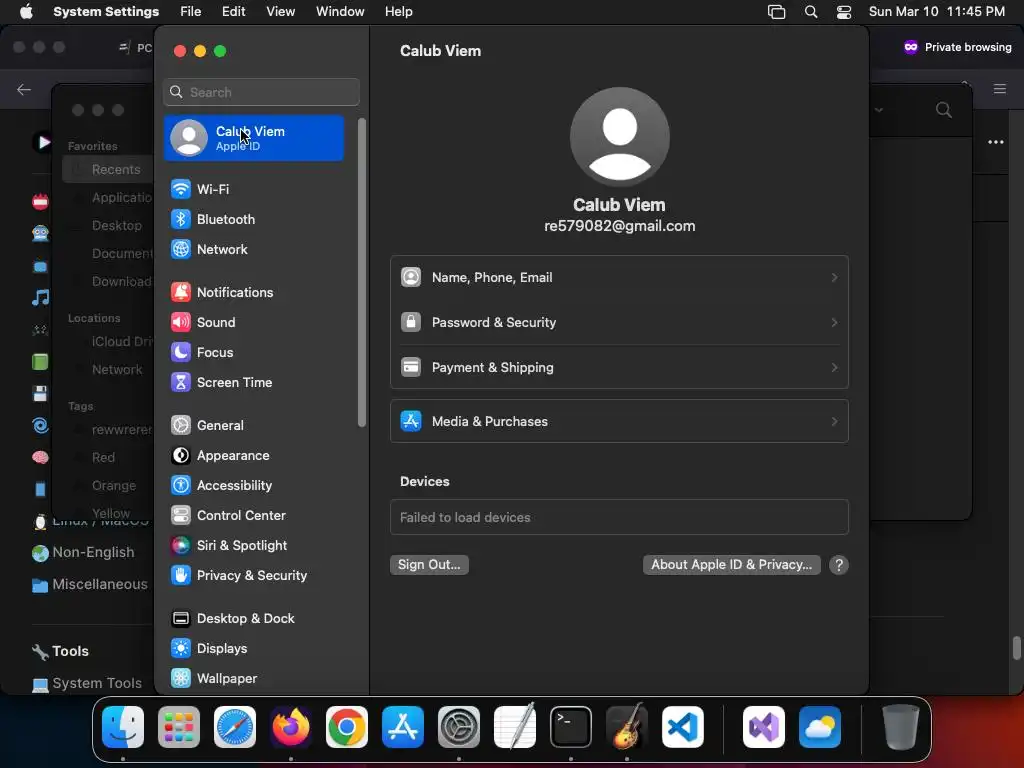Open the Apple menu
Viewport: 1024px width, 768px height.
click(x=26, y=12)
